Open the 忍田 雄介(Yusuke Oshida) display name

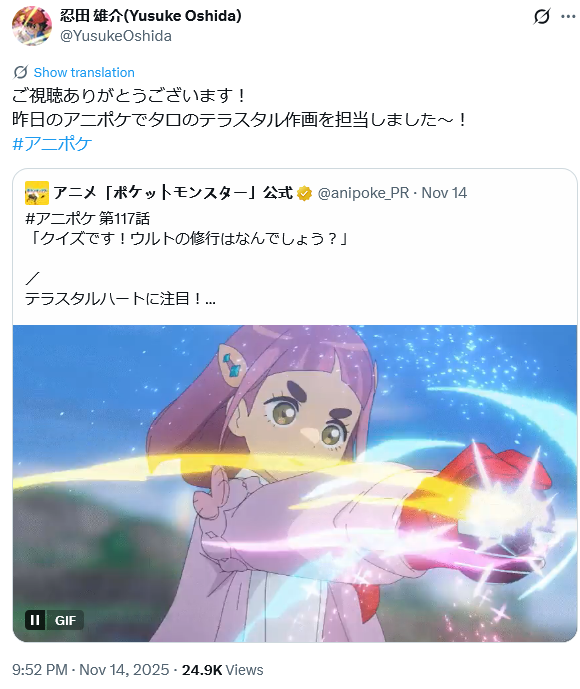[x=150, y=16]
